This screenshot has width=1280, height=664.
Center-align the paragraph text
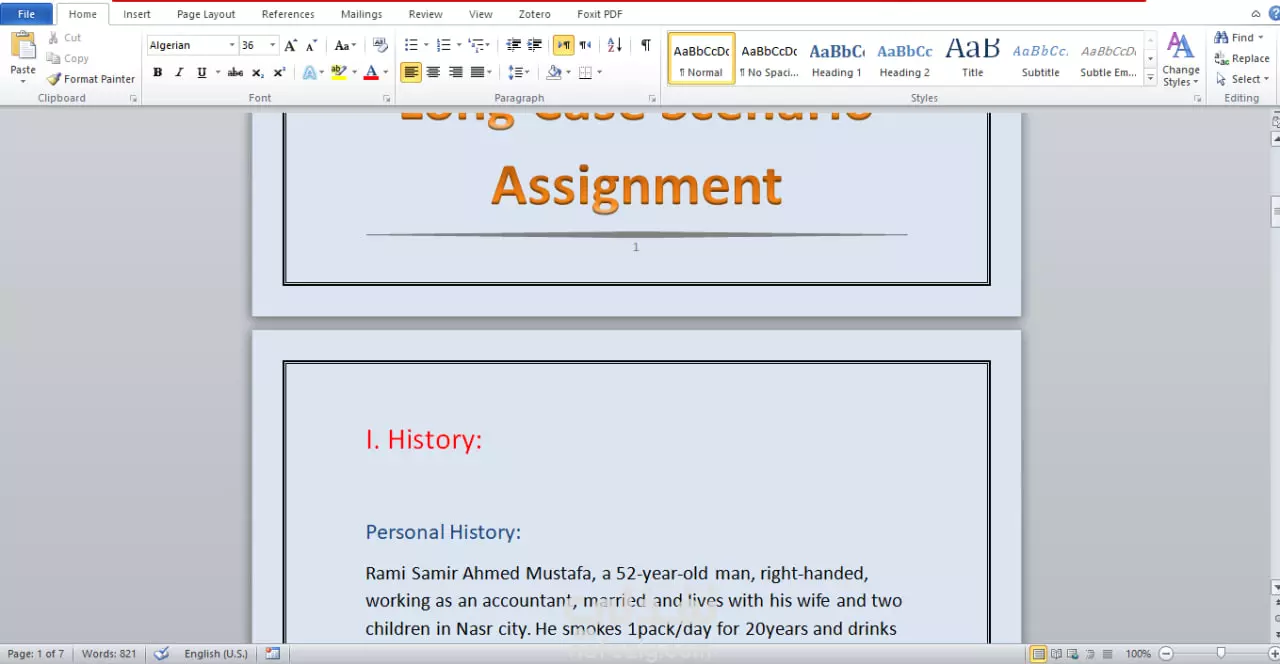[x=433, y=72]
